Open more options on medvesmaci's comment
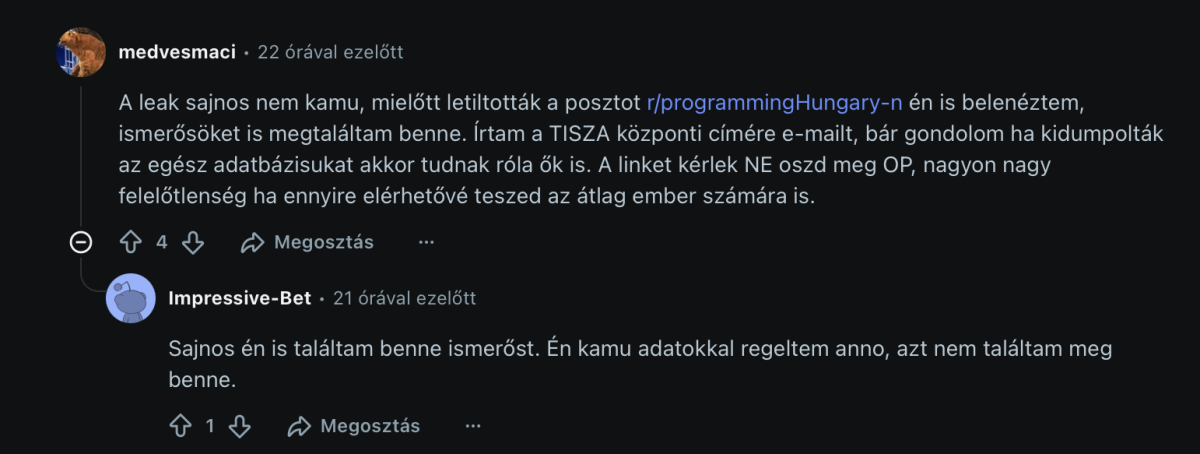The height and width of the screenshot is (454, 1200). (427, 242)
